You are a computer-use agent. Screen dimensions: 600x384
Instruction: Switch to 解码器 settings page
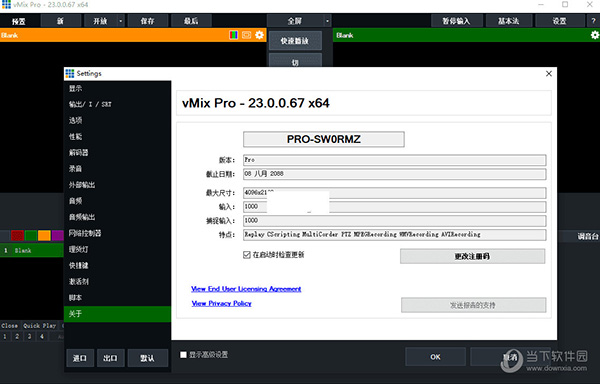(117, 153)
